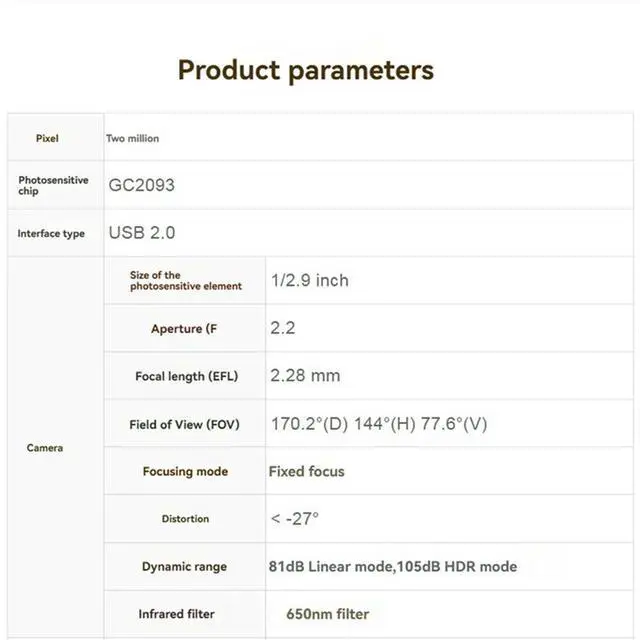Click the Two million pixel value
The width and height of the screenshot is (640, 640).
coord(133,138)
